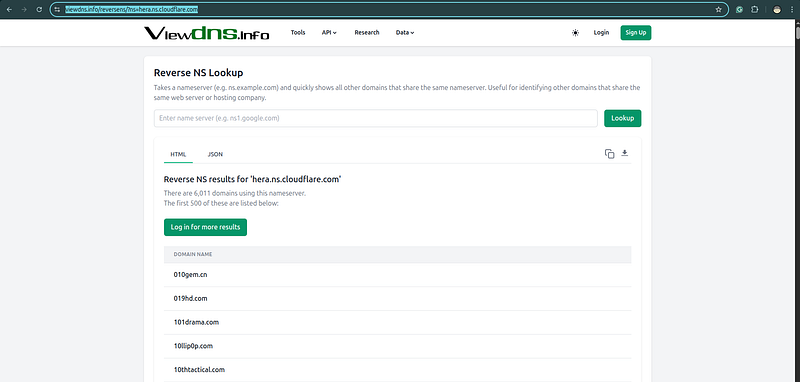Open the browser extensions puzzle icon
This screenshot has width=800, height=382.
click(755, 9)
